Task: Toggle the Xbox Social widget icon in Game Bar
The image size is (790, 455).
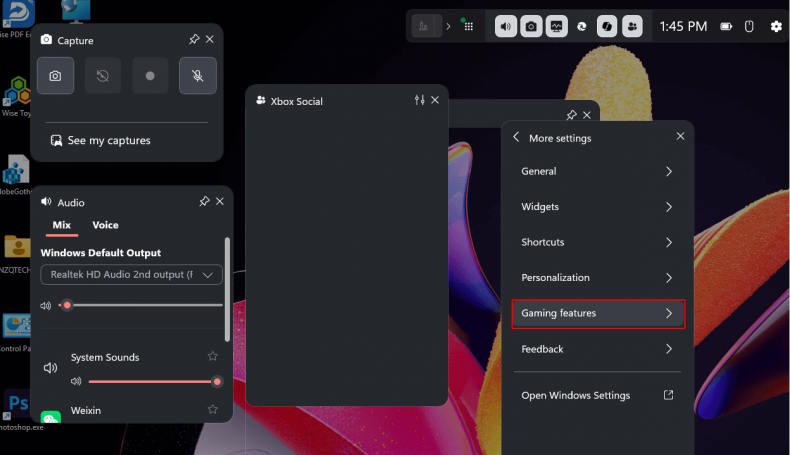Action: 632,26
